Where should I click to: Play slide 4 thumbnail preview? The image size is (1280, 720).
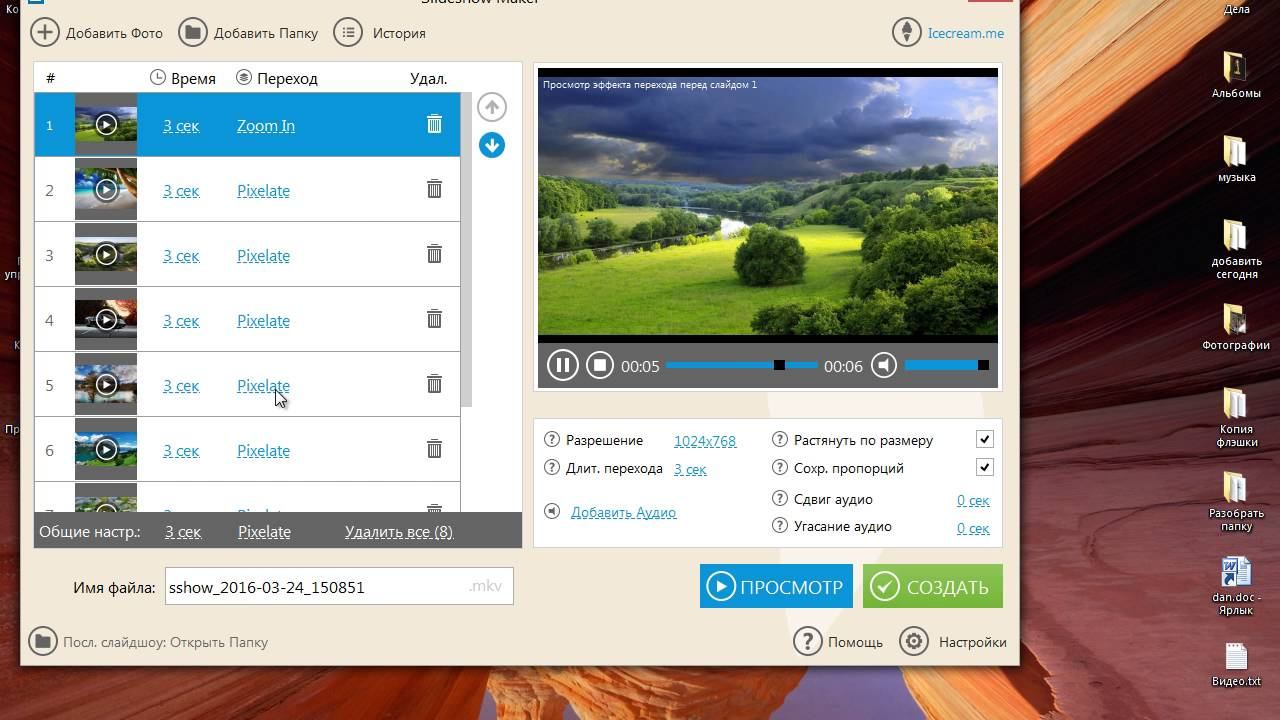106,320
